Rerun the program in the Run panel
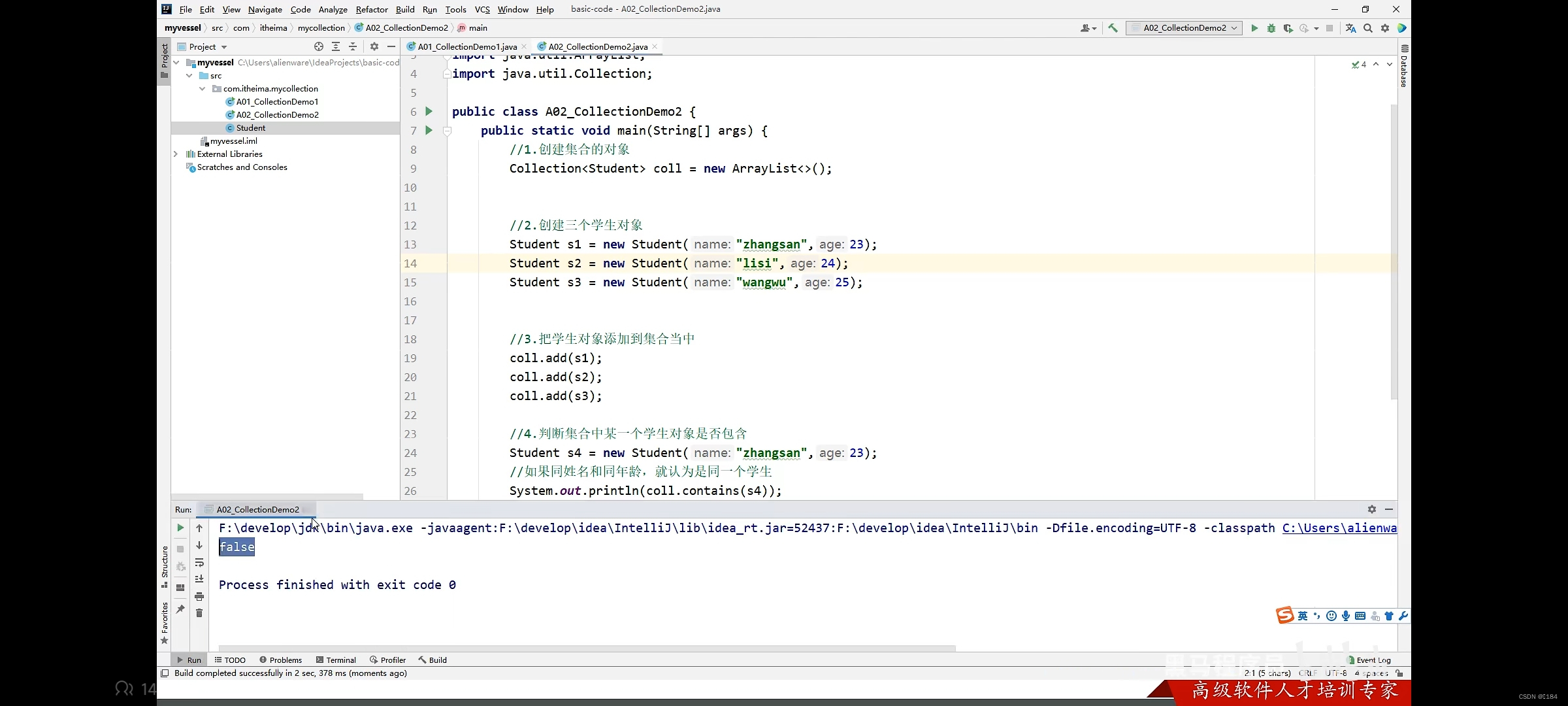 (180, 528)
